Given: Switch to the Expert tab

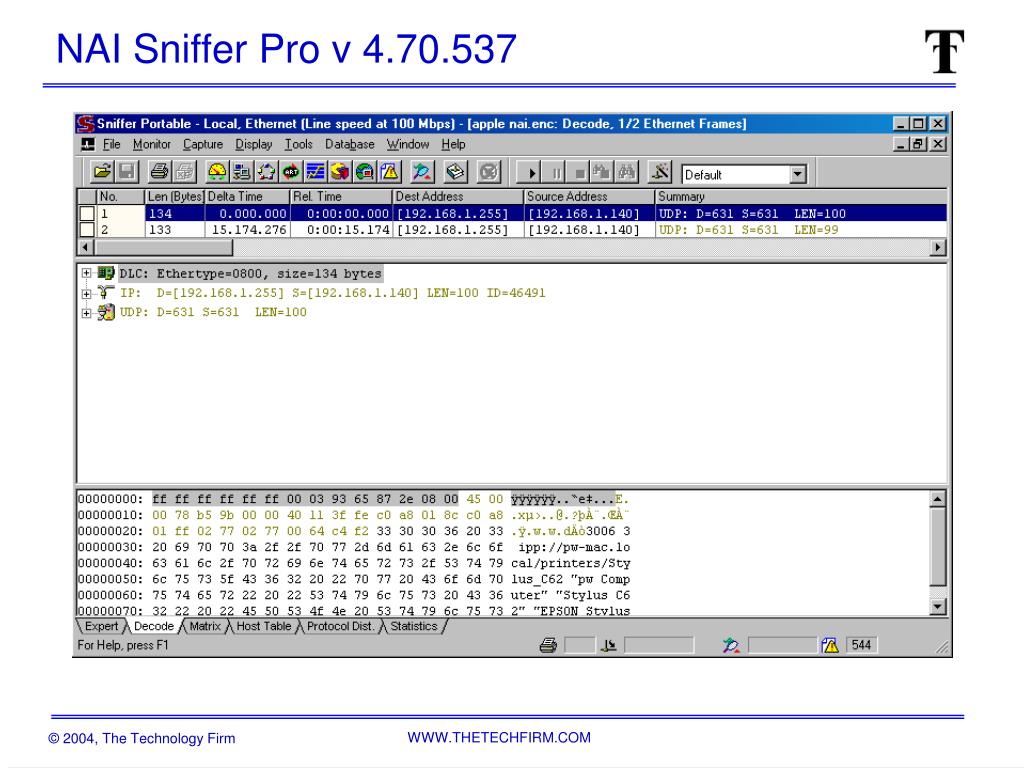Looking at the screenshot, I should pyautogui.click(x=101, y=626).
